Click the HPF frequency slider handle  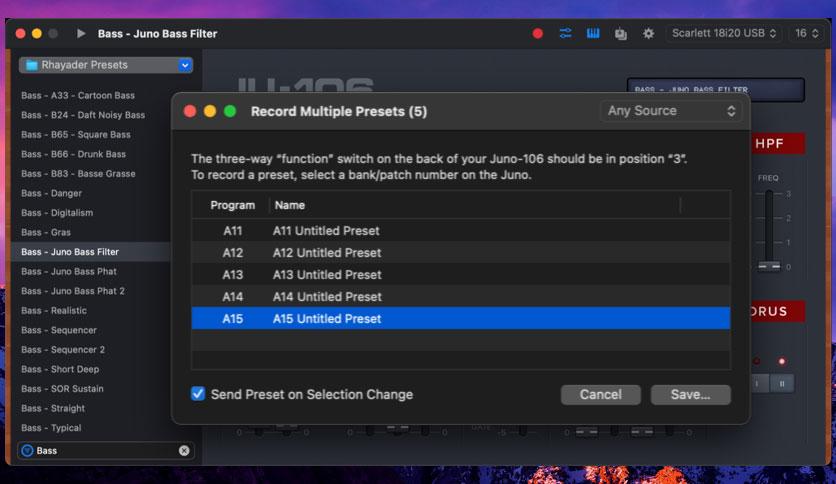coord(769,265)
